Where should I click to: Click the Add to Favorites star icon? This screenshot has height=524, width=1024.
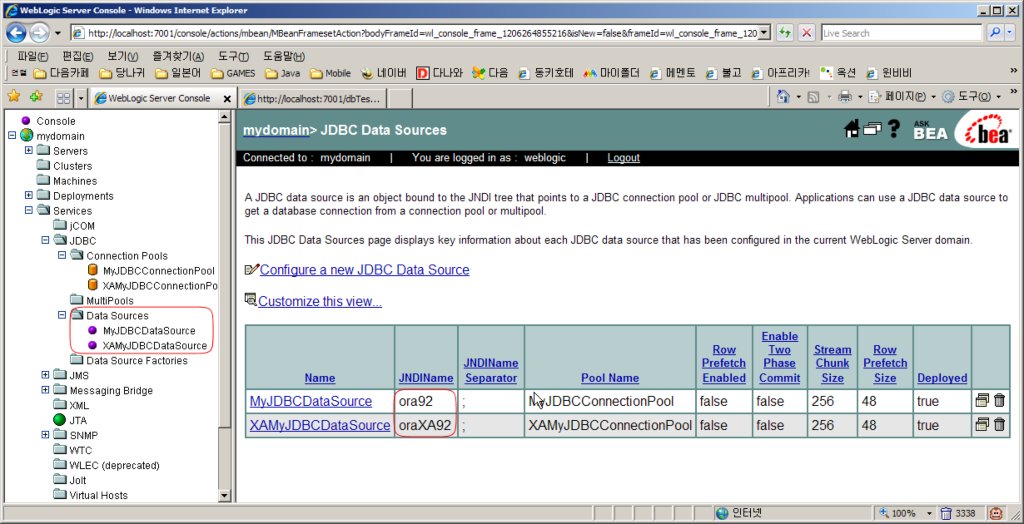coord(36,97)
